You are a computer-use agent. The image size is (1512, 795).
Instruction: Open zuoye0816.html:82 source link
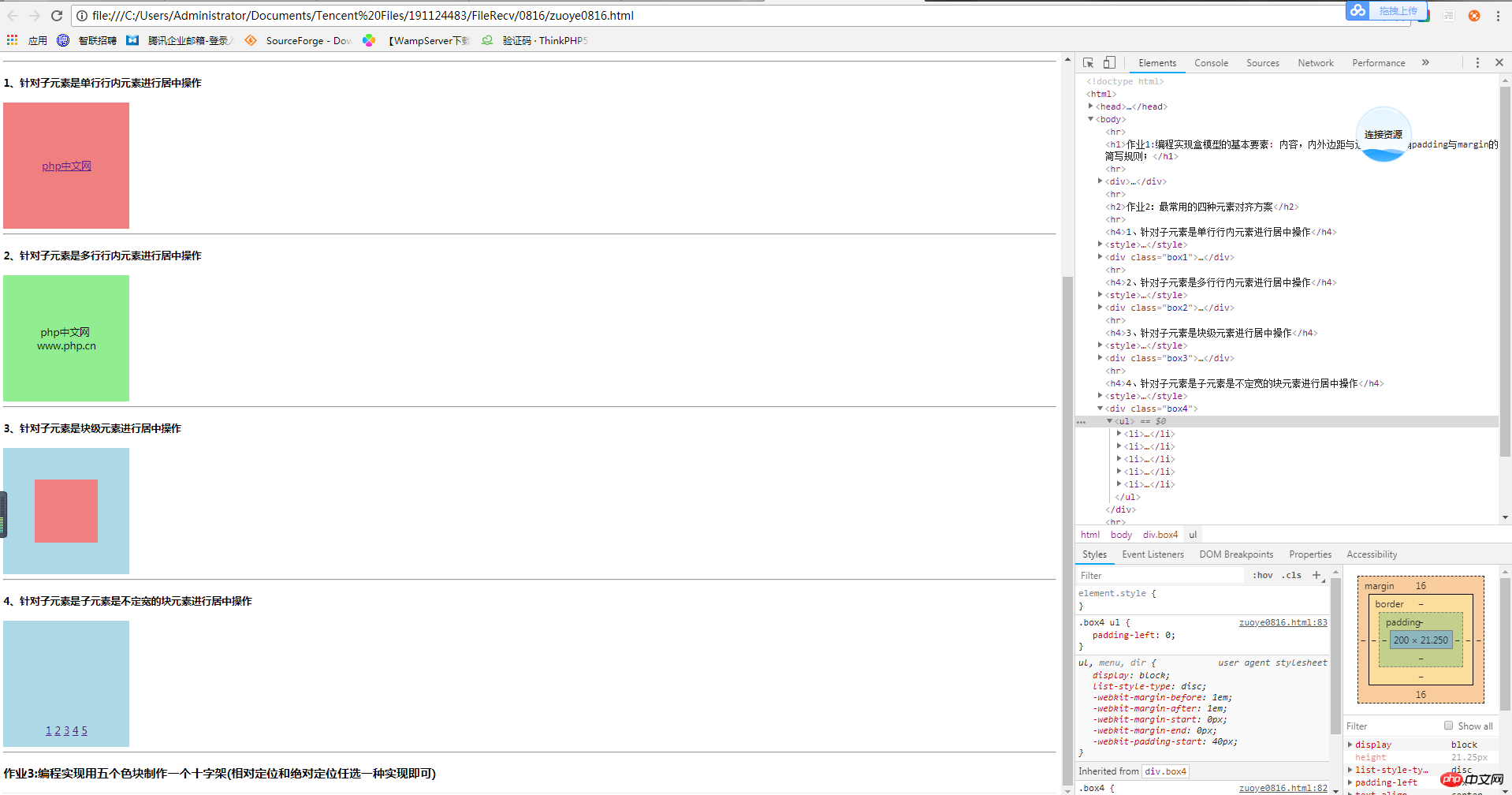coord(1283,788)
